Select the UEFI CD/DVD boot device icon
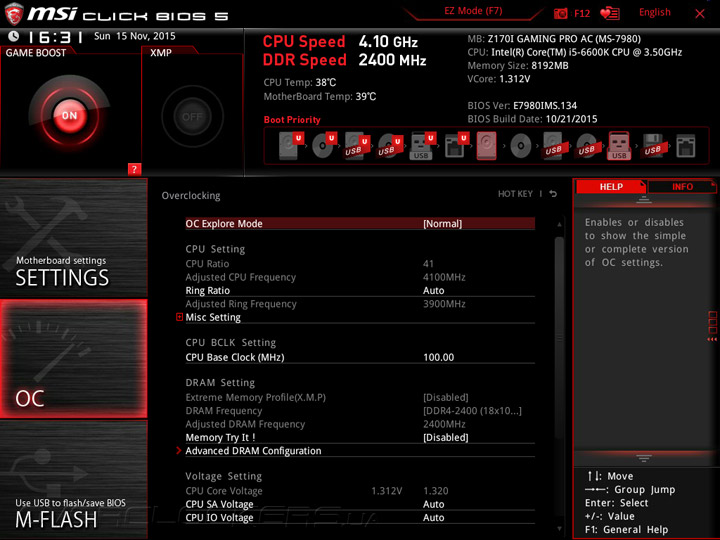The width and height of the screenshot is (720, 540). (x=324, y=146)
